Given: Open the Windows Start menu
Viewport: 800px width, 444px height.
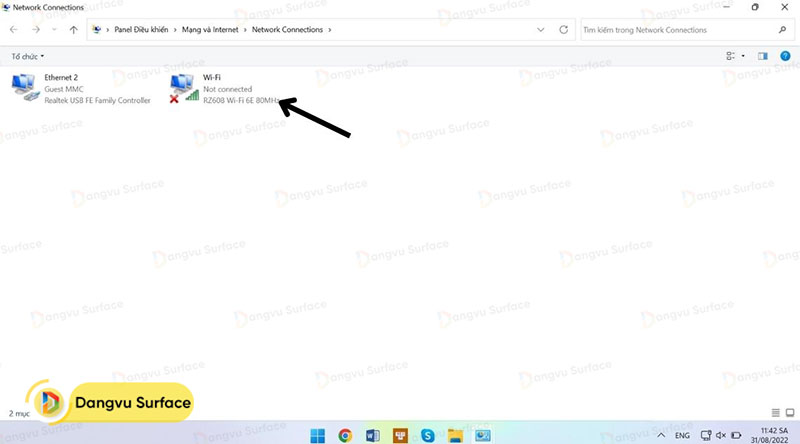Looking at the screenshot, I should pyautogui.click(x=317, y=435).
